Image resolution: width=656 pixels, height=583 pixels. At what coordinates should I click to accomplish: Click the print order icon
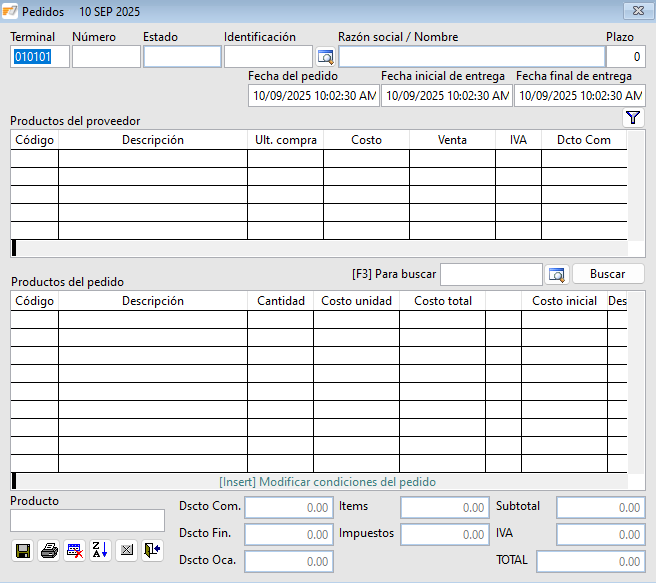48,550
